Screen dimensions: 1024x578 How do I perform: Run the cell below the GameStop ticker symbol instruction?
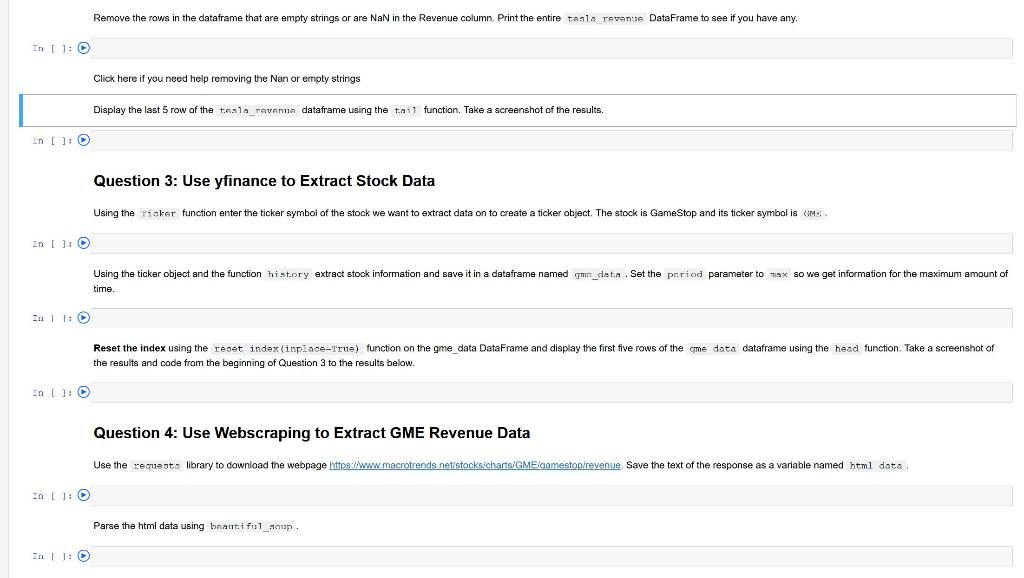[x=84, y=243]
